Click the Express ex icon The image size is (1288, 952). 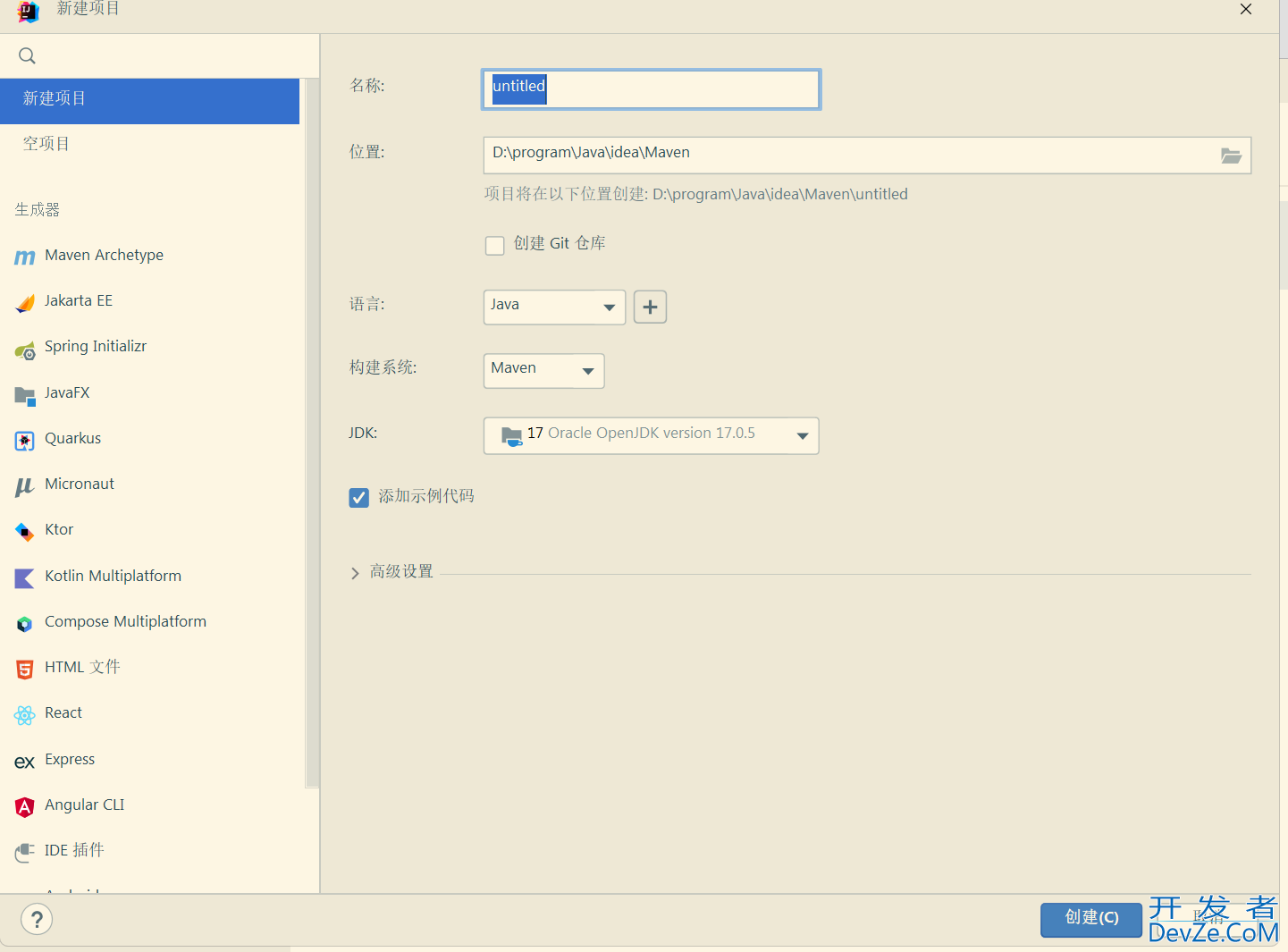click(x=24, y=762)
